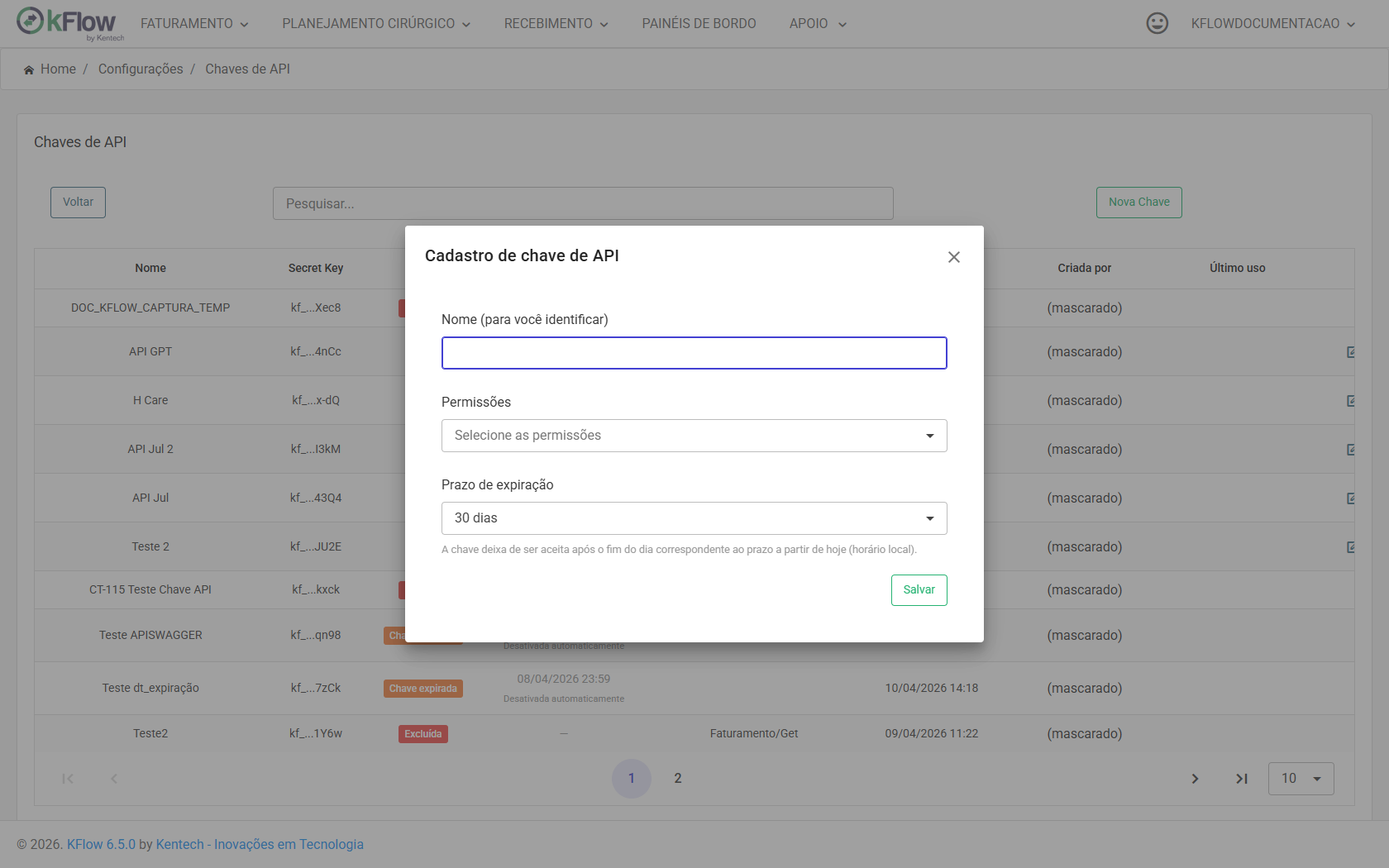Select page 1 in pagination
The height and width of the screenshot is (868, 1389).
pos(632,779)
